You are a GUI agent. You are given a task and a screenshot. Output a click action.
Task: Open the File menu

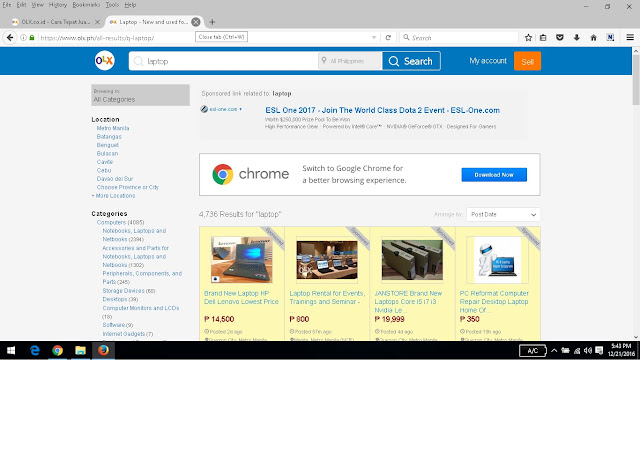(x=7, y=5)
